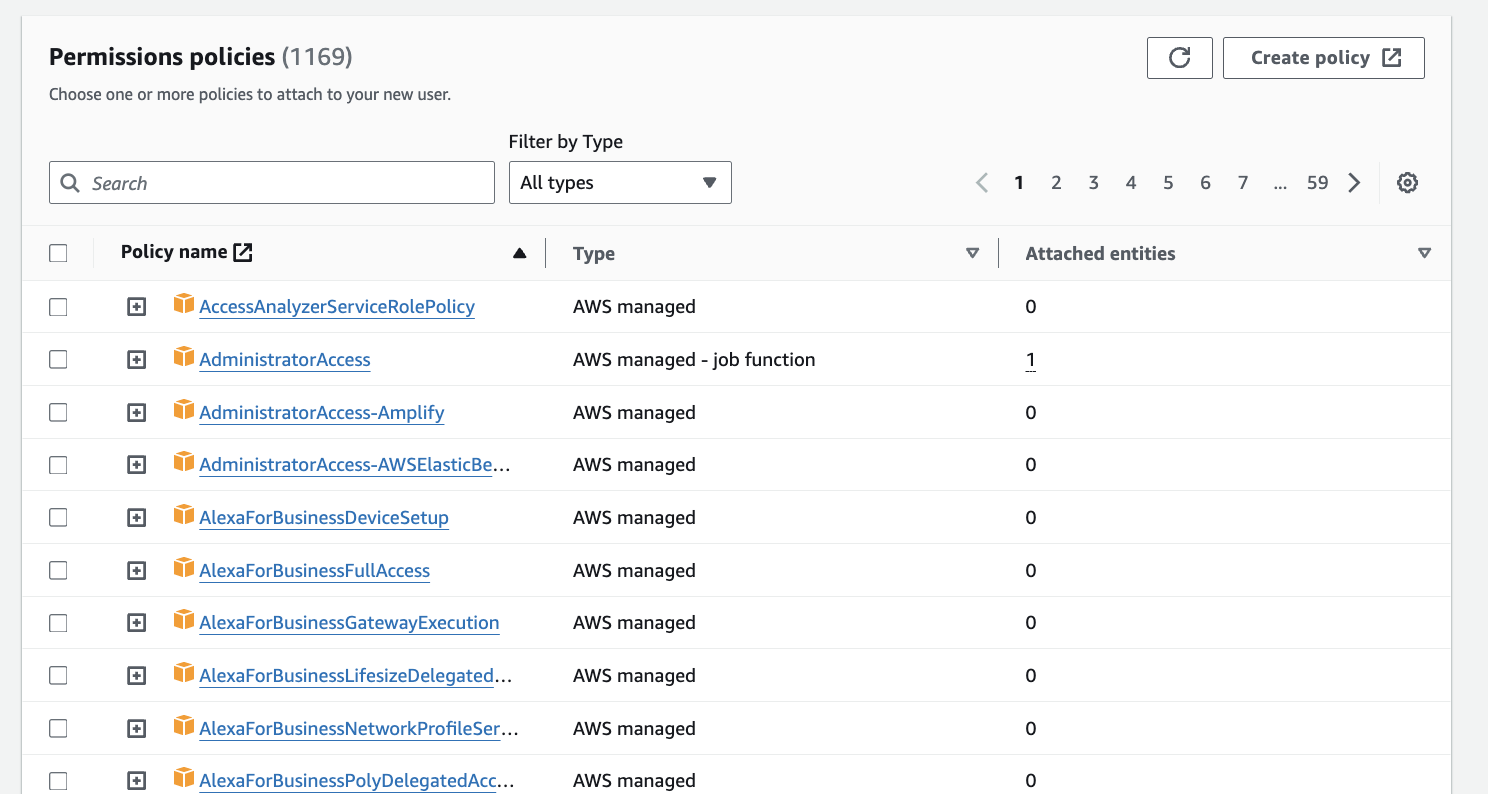The image size is (1488, 794).
Task: Sort by Policy name using the ascending arrow
Action: 519,254
